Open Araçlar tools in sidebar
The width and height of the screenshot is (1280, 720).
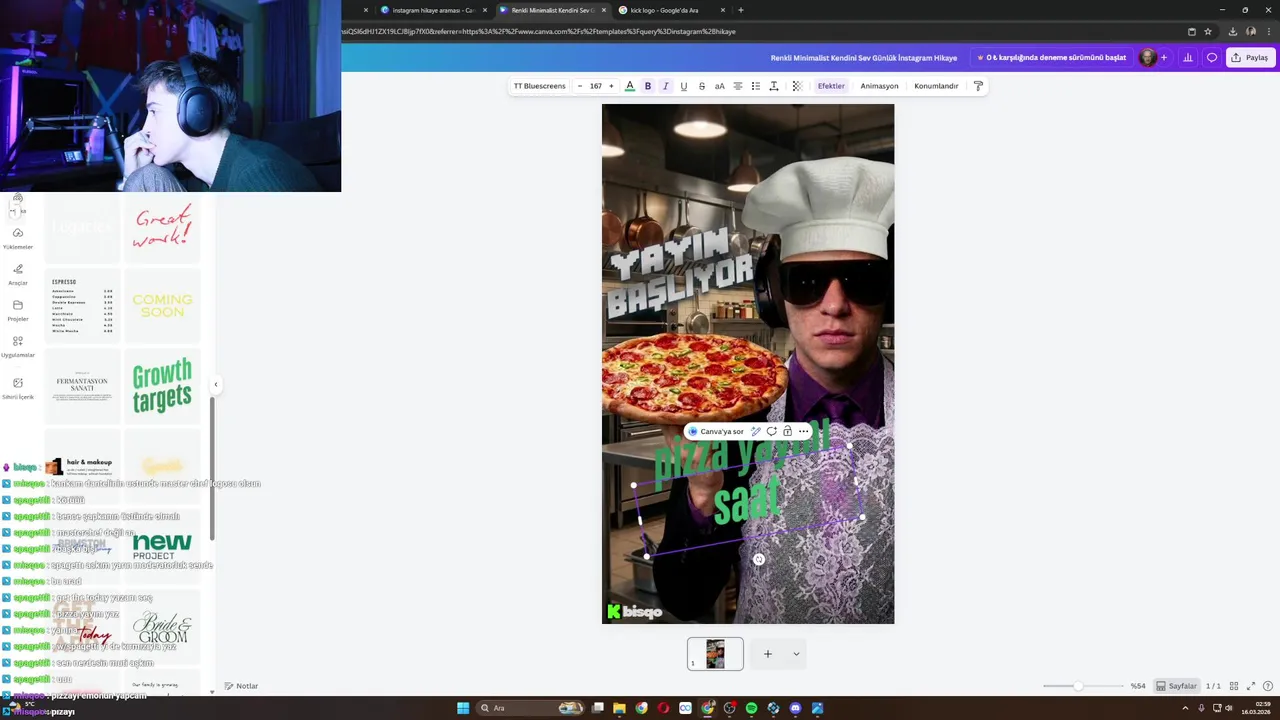pyautogui.click(x=18, y=274)
